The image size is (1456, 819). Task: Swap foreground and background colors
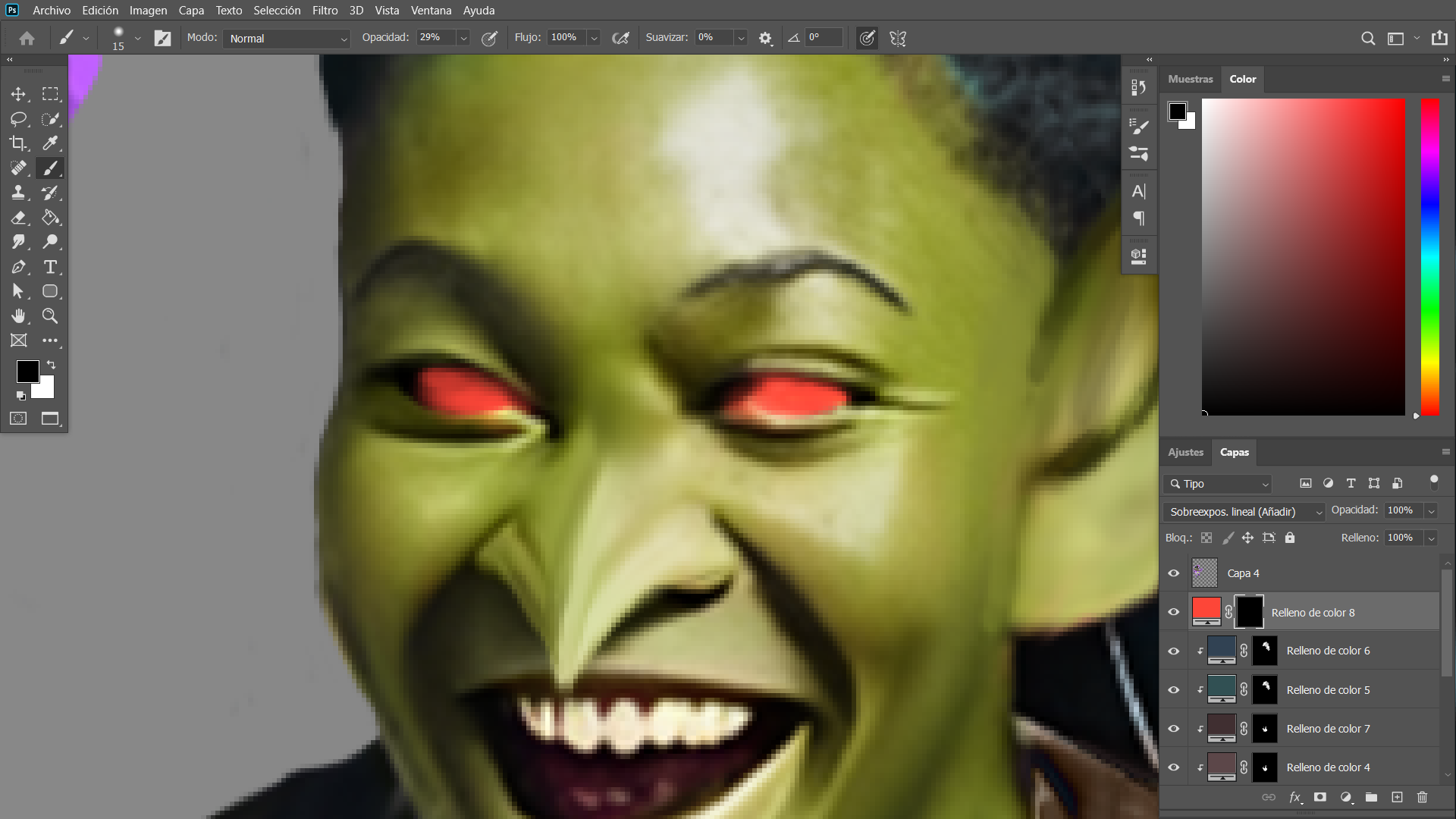point(52,365)
